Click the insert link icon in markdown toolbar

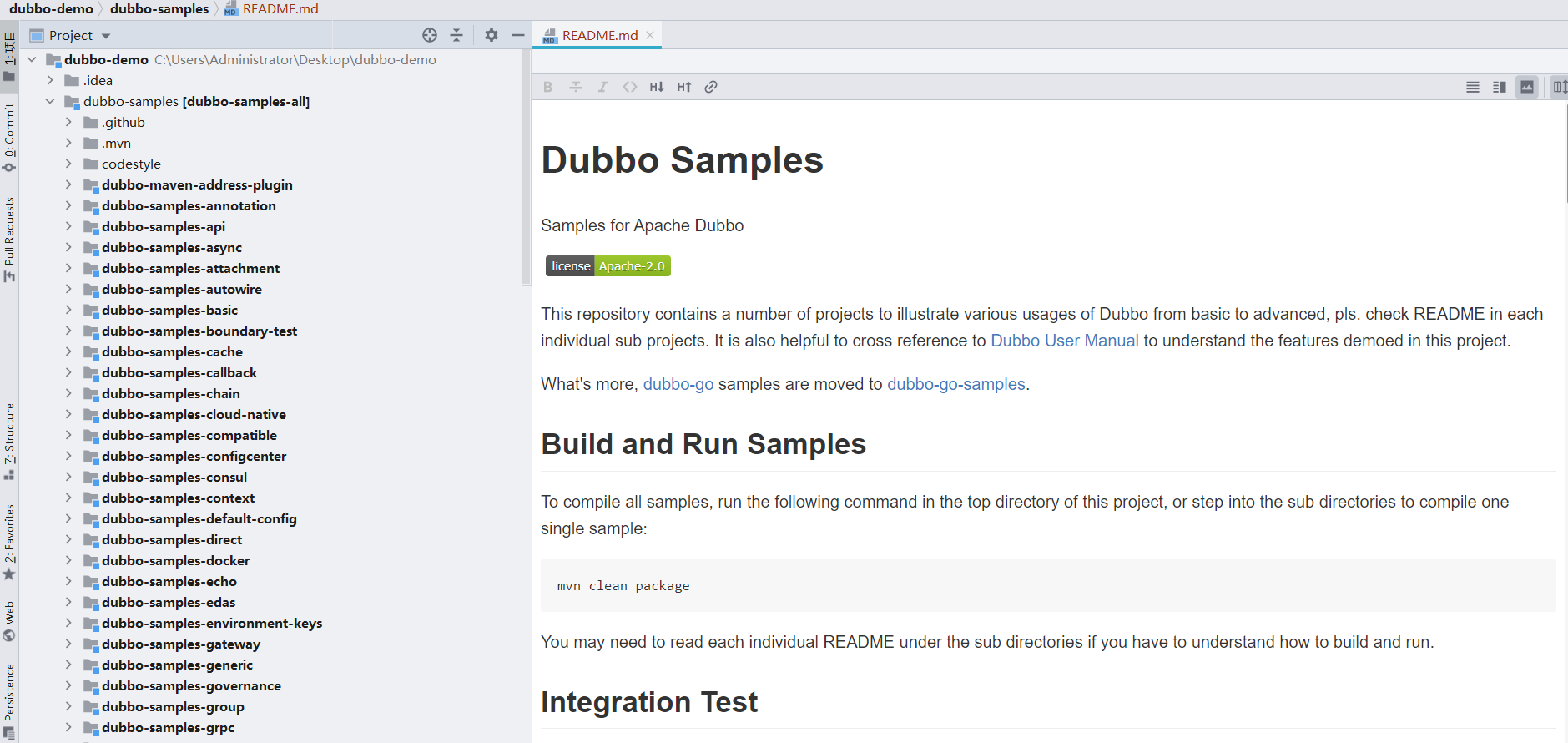(711, 87)
